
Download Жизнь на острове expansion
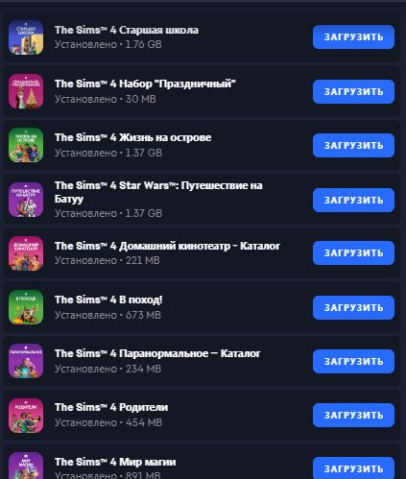point(354,145)
